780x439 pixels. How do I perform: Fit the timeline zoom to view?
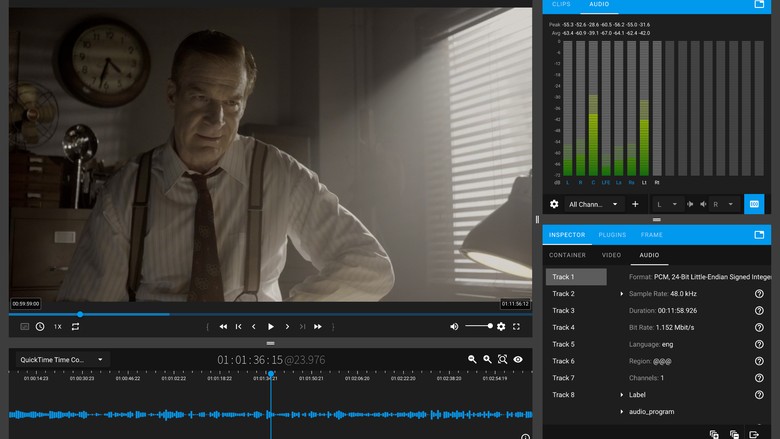[x=502, y=359]
